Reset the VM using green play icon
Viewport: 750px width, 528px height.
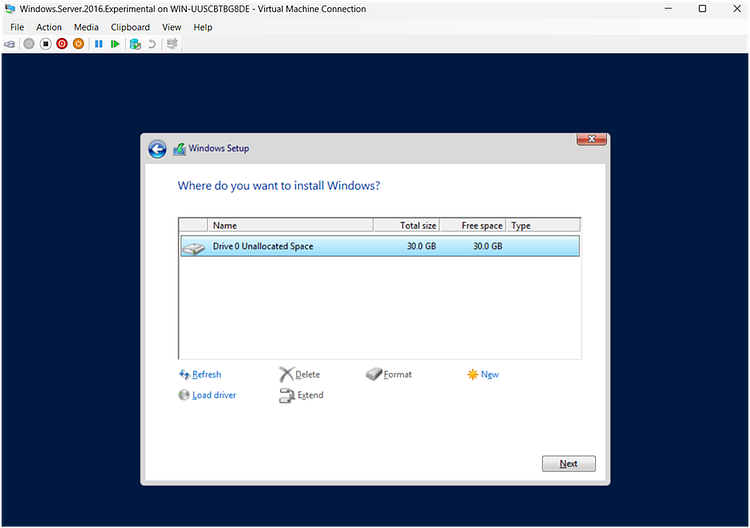(115, 44)
